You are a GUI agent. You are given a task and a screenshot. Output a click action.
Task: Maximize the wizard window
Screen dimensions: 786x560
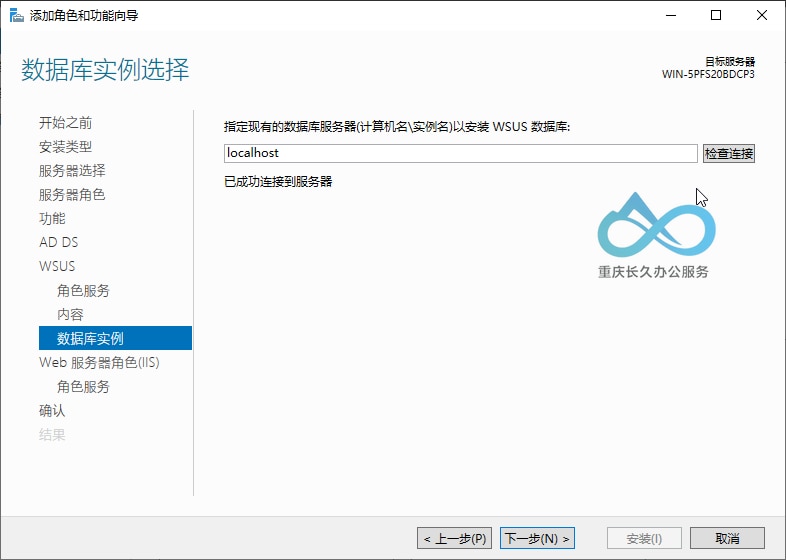pos(716,15)
